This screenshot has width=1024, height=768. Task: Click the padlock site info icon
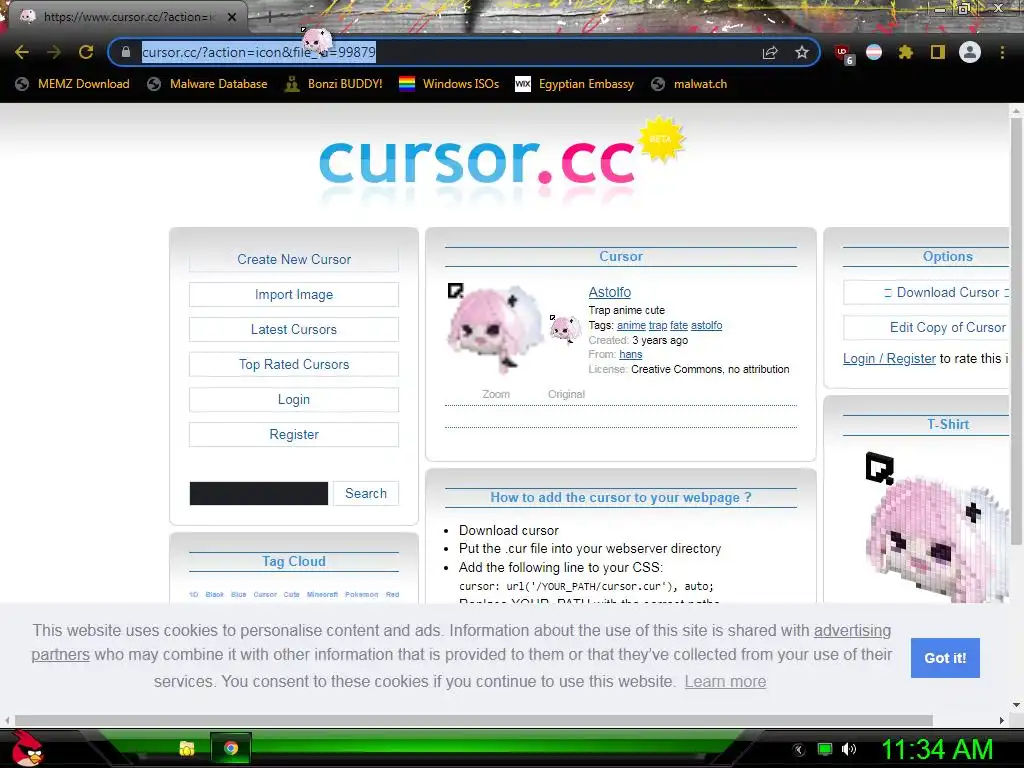pos(126,52)
